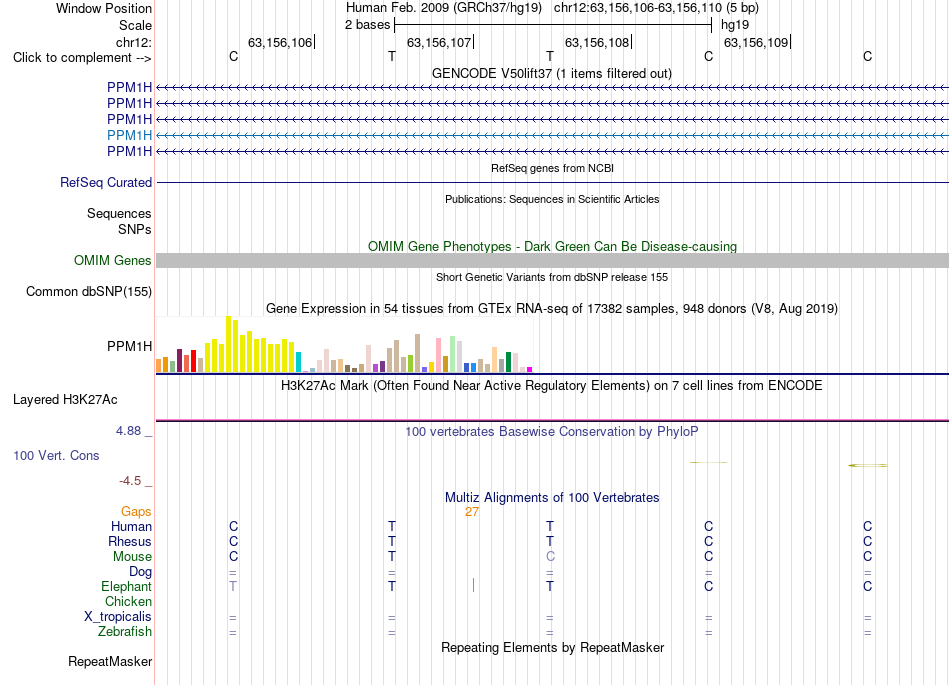
Task: Open the GENCODE V50lift37 track title
Action: 551,73
